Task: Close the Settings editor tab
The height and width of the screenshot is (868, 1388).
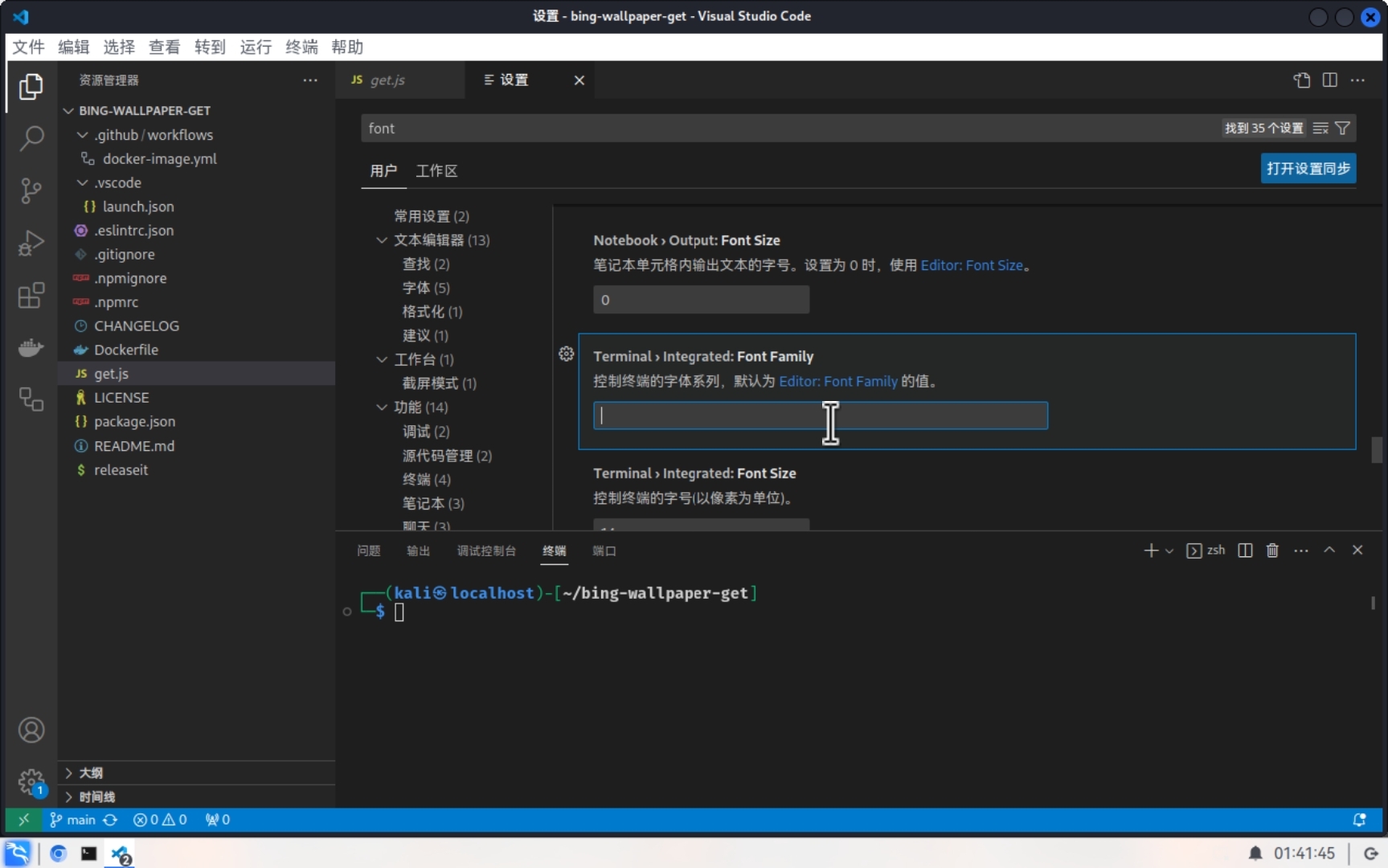Action: point(579,80)
